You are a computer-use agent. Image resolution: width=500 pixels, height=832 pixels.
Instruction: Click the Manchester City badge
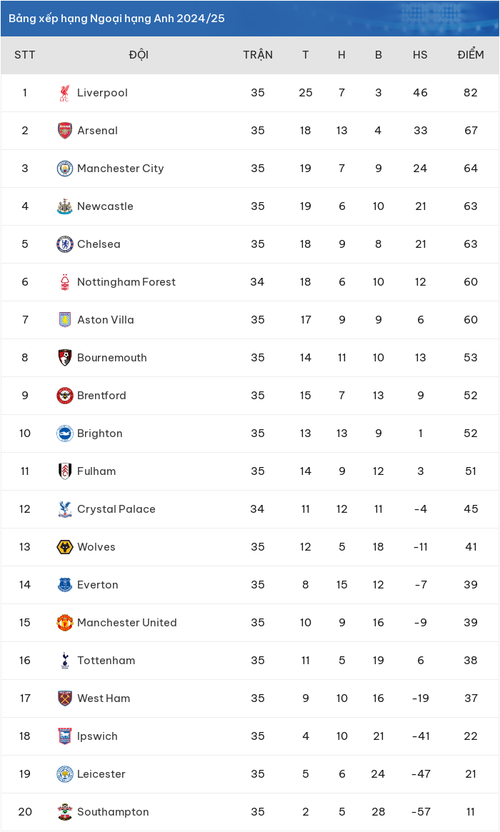[65, 168]
